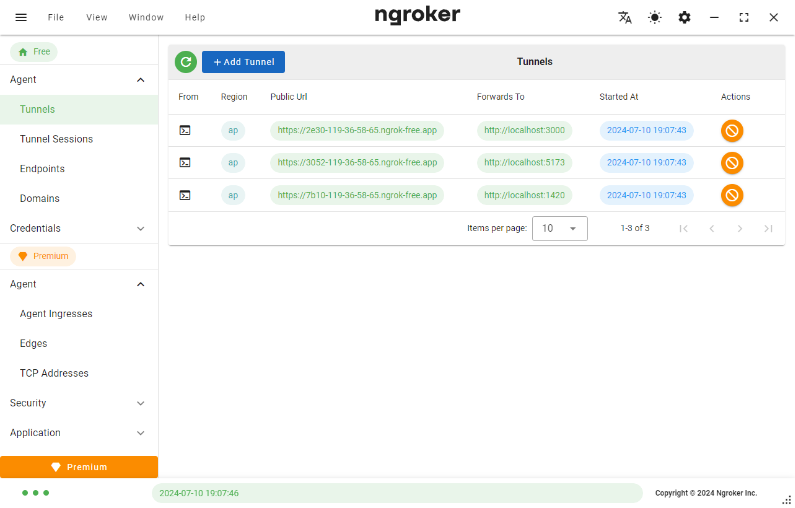Expand the Security section

78,403
